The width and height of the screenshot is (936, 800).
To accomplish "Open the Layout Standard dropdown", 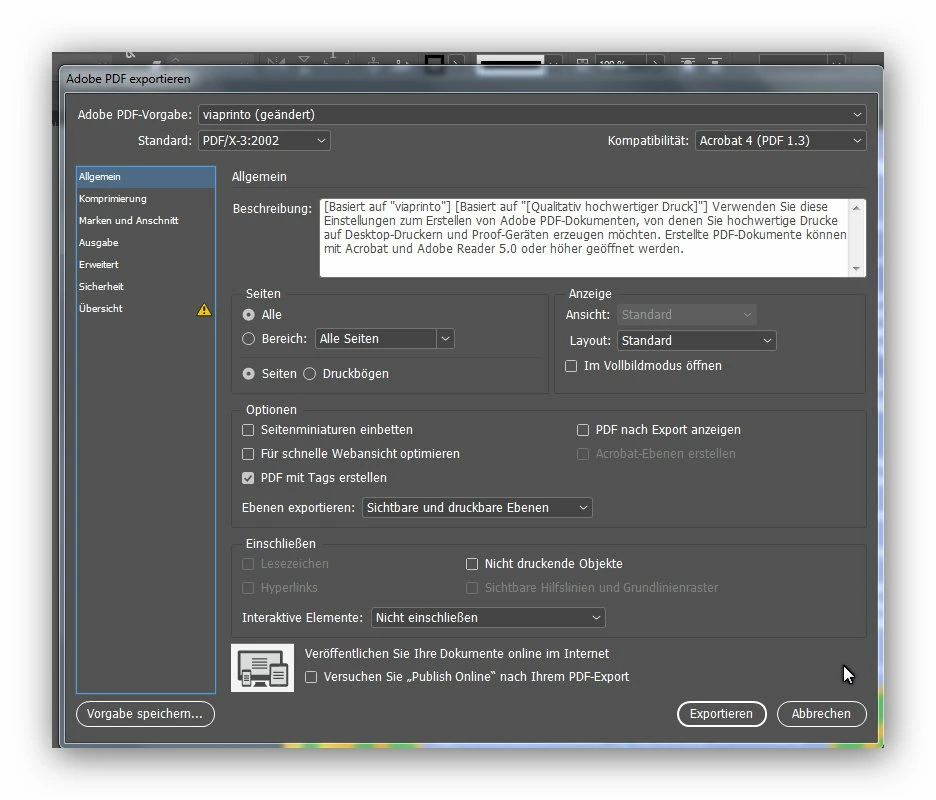I will (x=697, y=341).
